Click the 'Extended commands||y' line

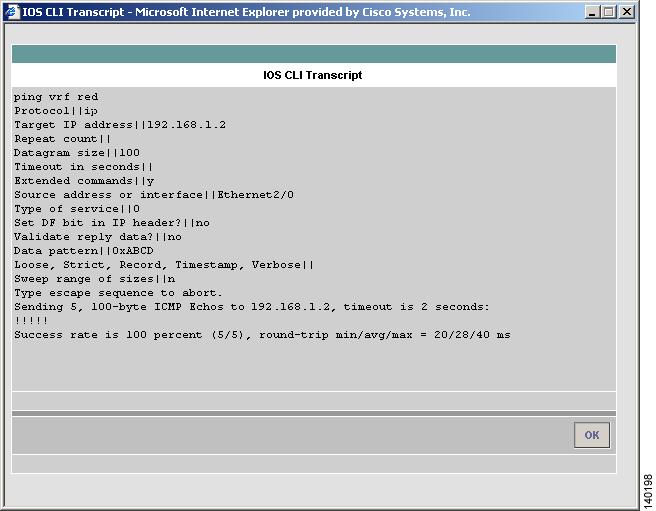click(x=84, y=181)
